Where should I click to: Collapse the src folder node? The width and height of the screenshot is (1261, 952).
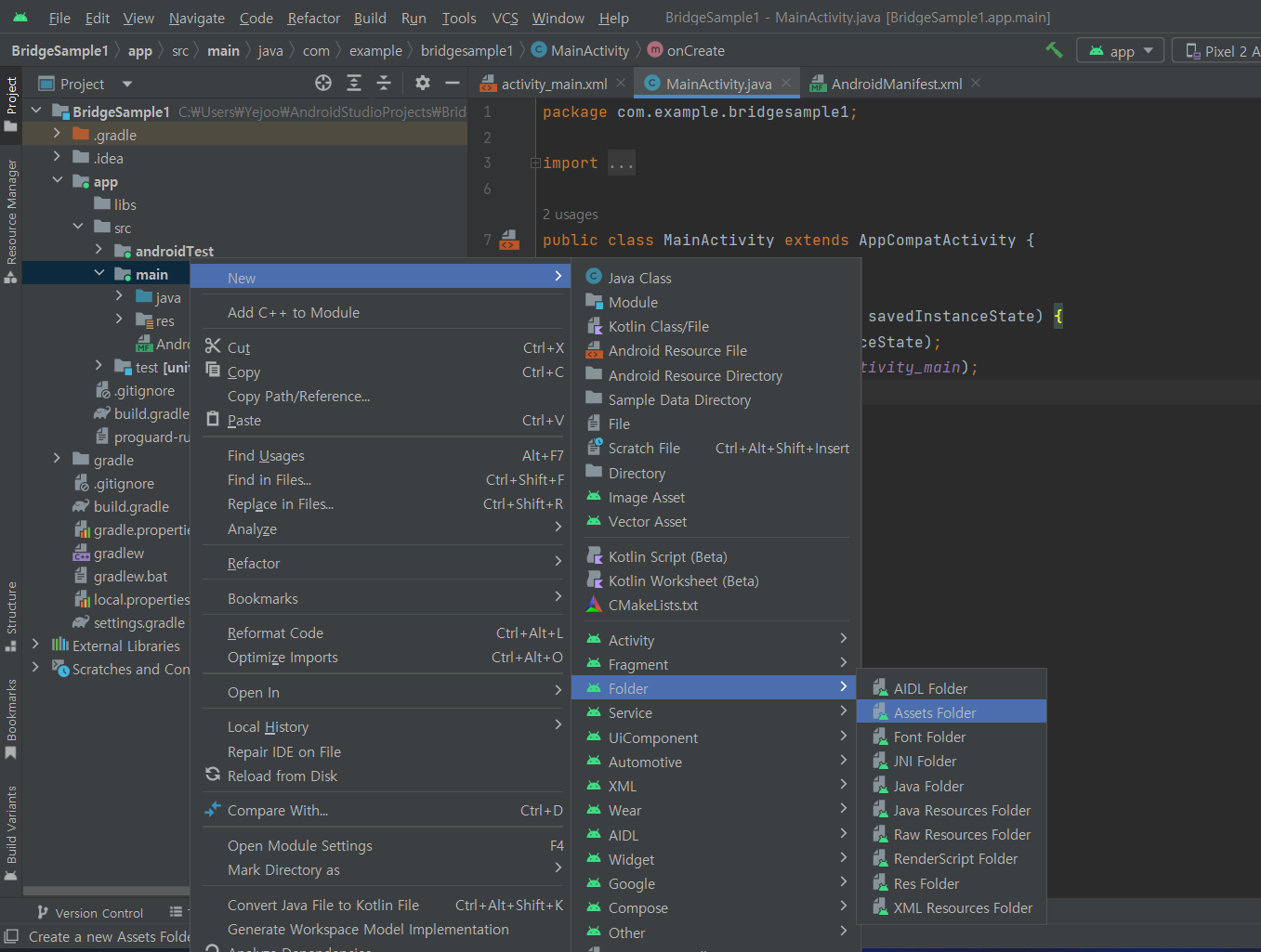pos(78,227)
